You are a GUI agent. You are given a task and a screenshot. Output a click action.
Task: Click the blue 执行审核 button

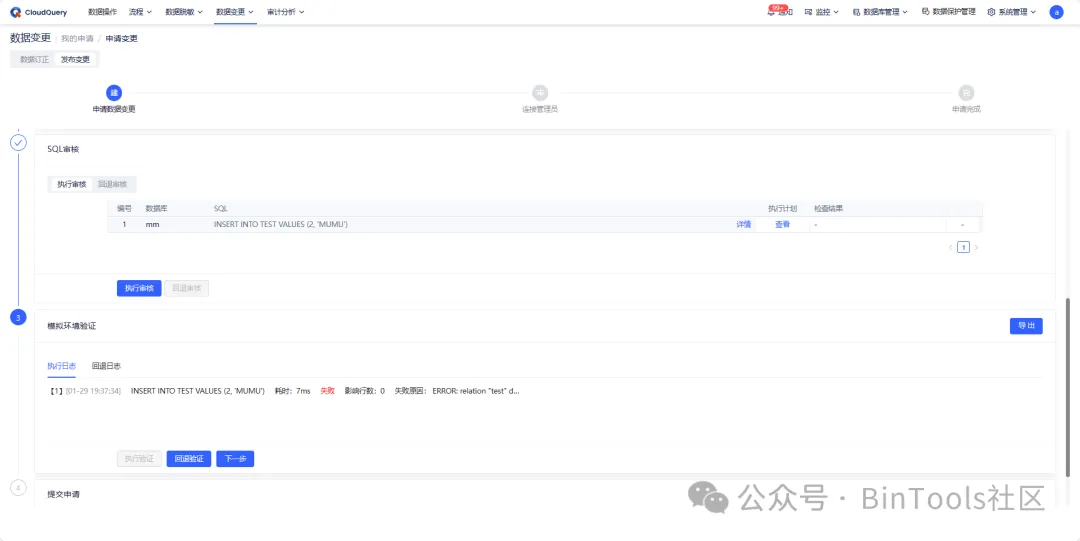pos(138,288)
